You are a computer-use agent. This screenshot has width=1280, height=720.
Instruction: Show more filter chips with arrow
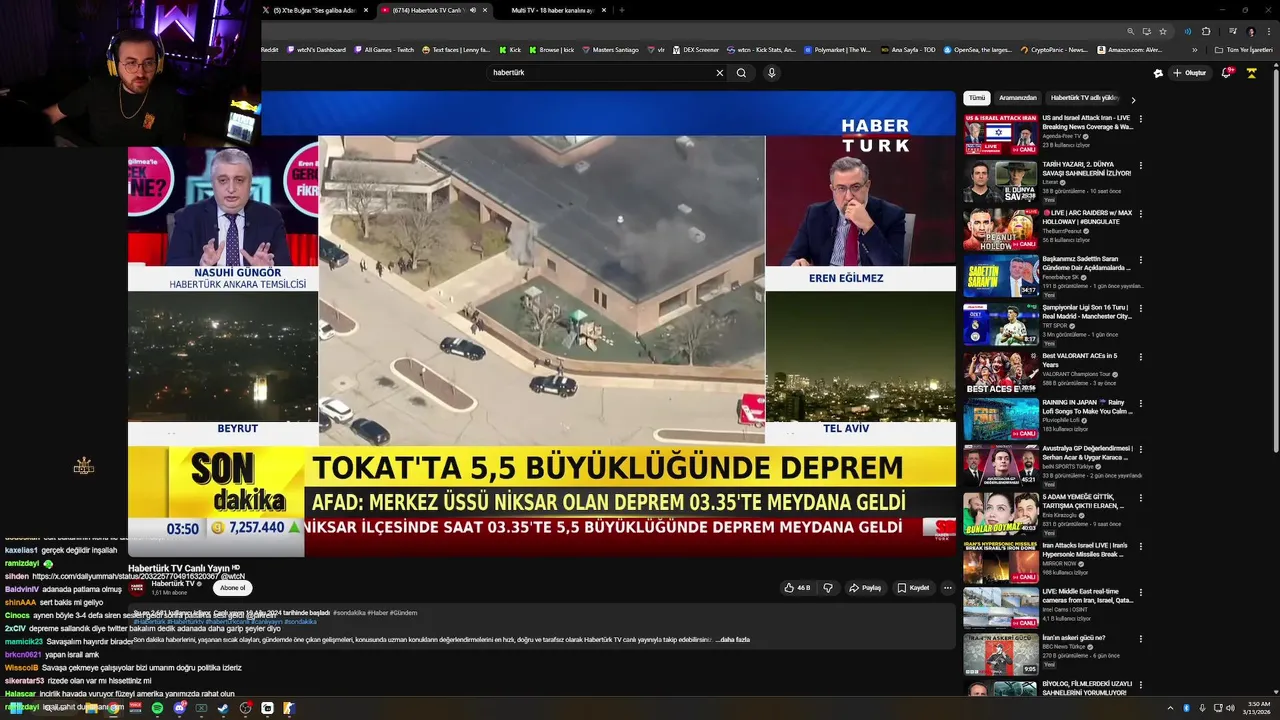tap(1133, 99)
